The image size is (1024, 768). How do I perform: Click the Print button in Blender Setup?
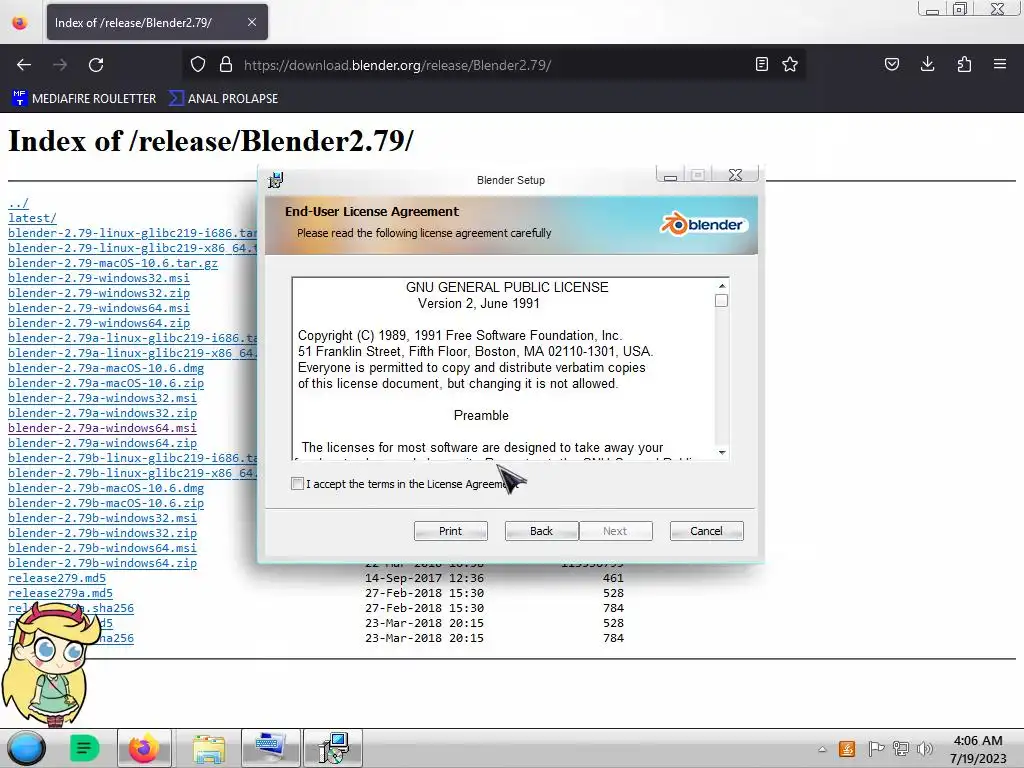tap(451, 531)
